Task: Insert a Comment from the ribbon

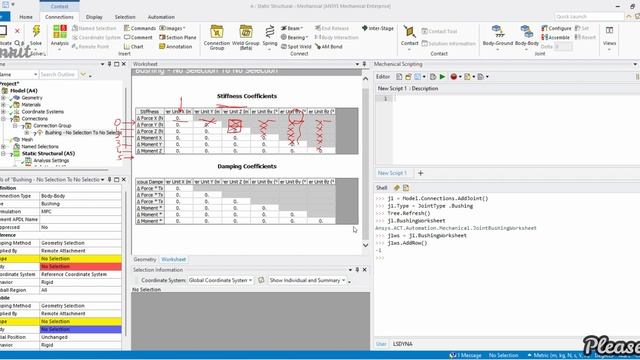Action: pos(138,37)
